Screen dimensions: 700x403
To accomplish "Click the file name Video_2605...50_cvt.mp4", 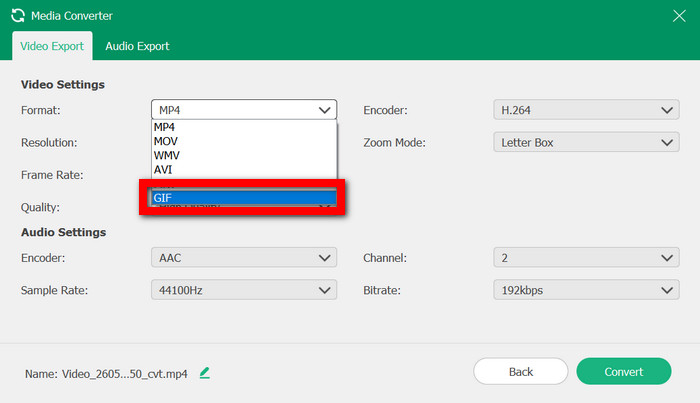I will coord(125,374).
